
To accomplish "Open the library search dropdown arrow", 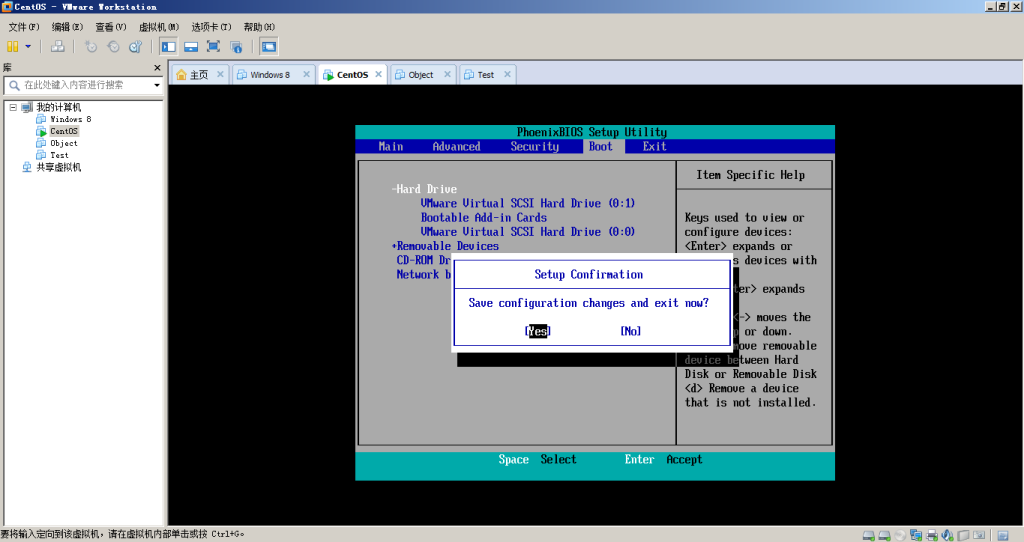I will pyautogui.click(x=157, y=85).
